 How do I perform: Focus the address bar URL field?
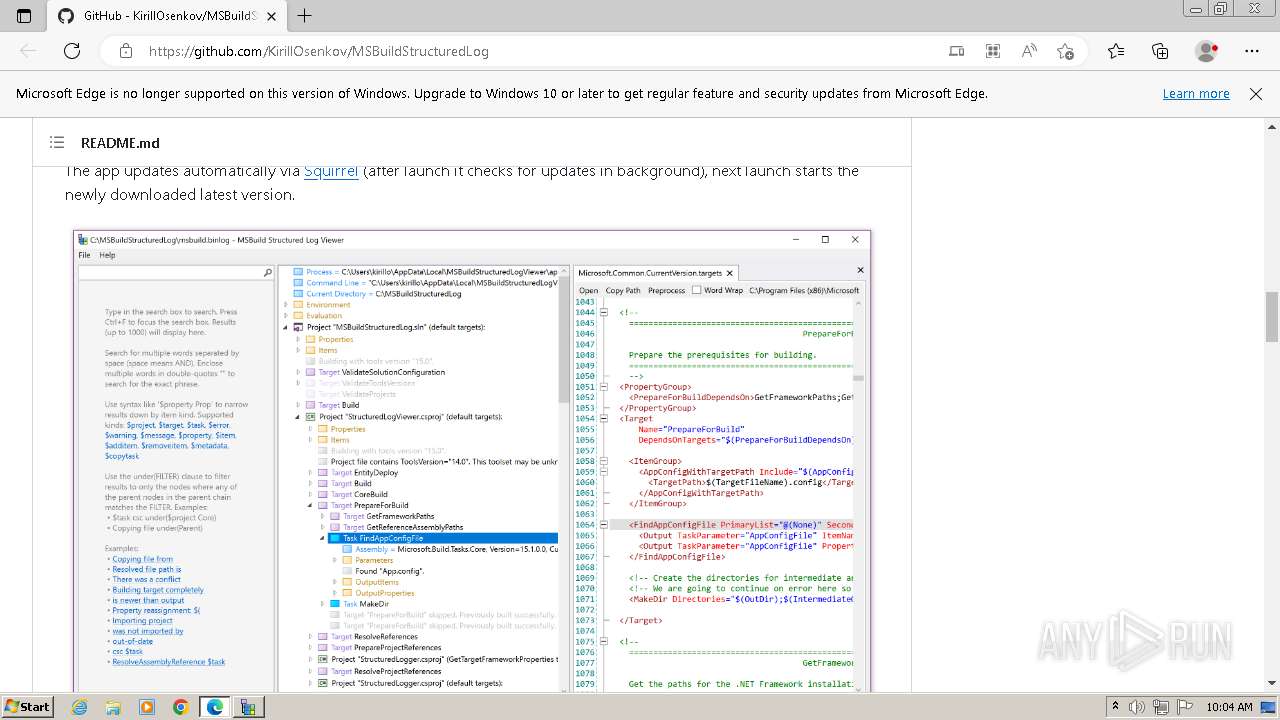[x=540, y=51]
